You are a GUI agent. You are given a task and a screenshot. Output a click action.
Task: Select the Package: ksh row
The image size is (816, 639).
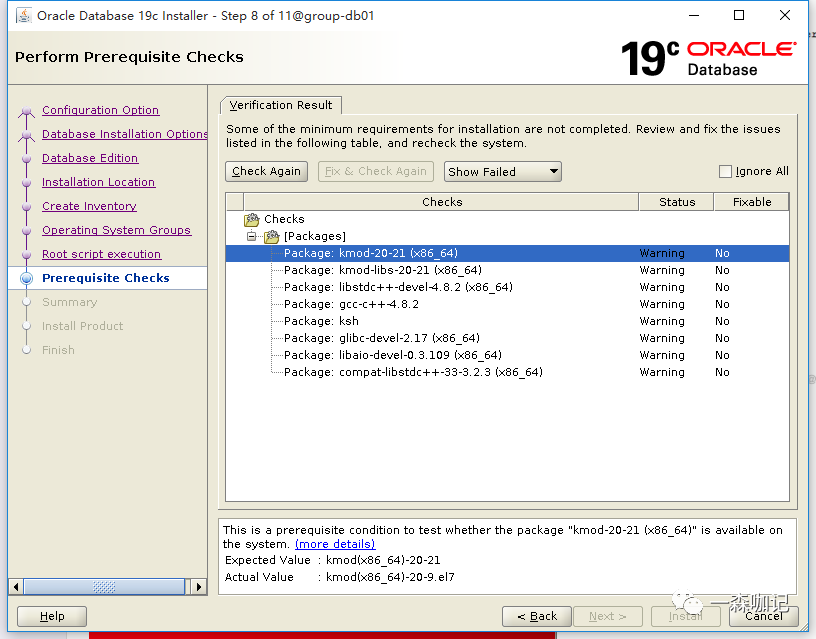click(321, 321)
